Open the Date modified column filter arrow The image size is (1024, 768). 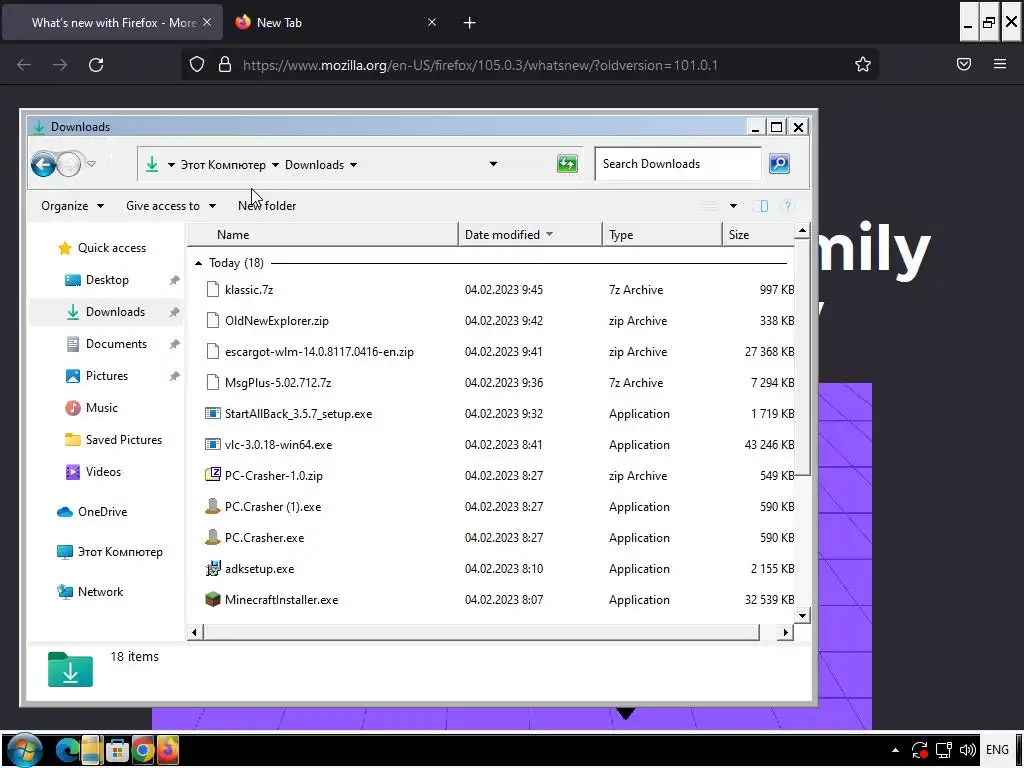pyautogui.click(x=549, y=234)
